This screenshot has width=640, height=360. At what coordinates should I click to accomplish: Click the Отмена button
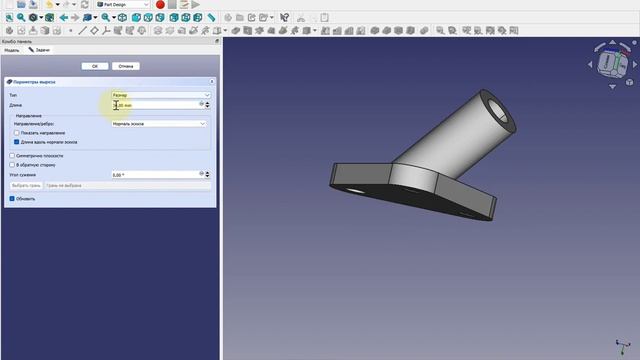[126, 66]
